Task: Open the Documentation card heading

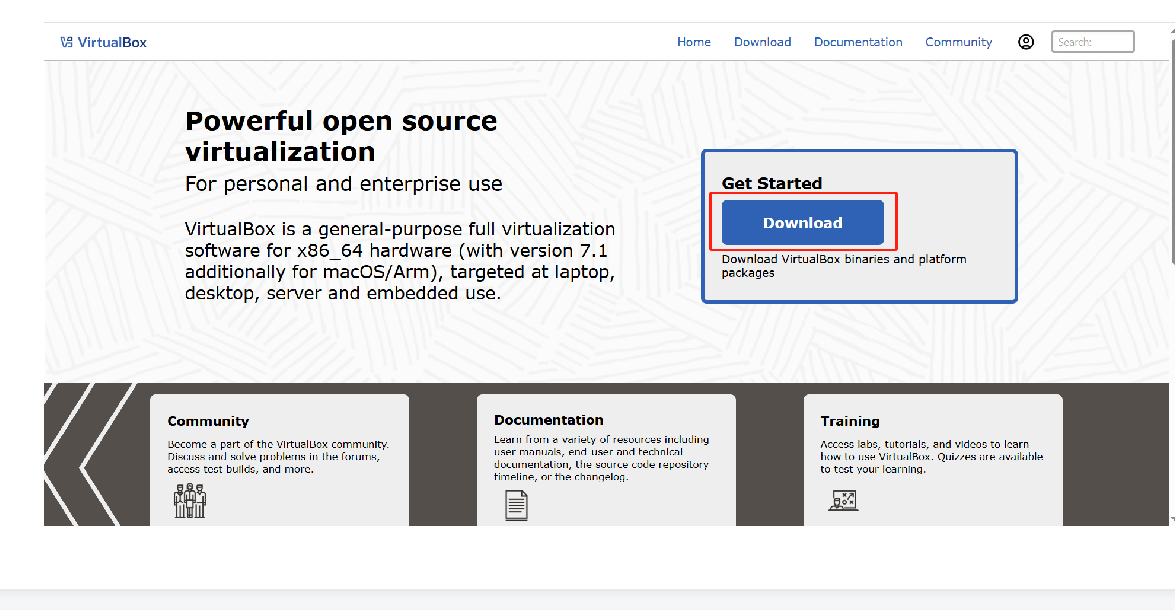Action: pyautogui.click(x=549, y=420)
